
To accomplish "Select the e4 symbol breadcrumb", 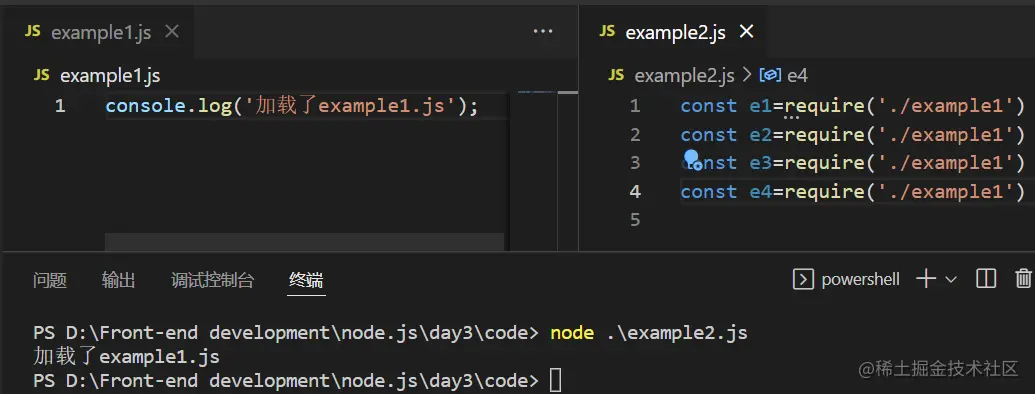I will pyautogui.click(x=797, y=76).
